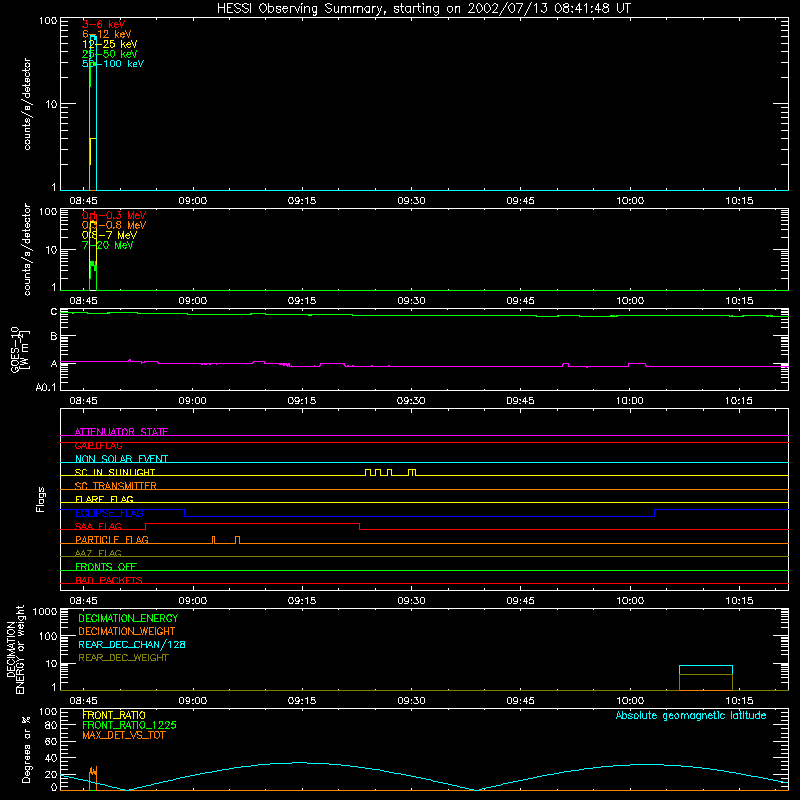The width and height of the screenshot is (800, 800).
Task: Click the 0.3-0.8 MeV legend label
Action: [x=114, y=225]
